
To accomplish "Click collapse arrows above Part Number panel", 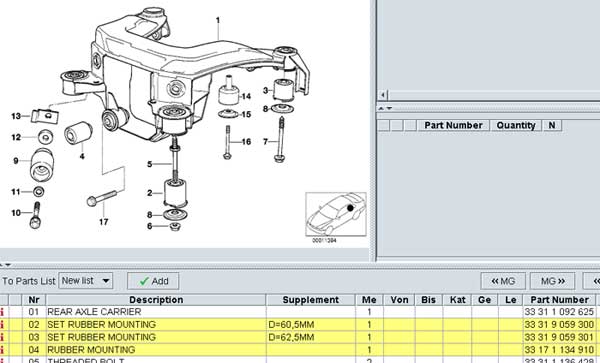I will [x=385, y=109].
